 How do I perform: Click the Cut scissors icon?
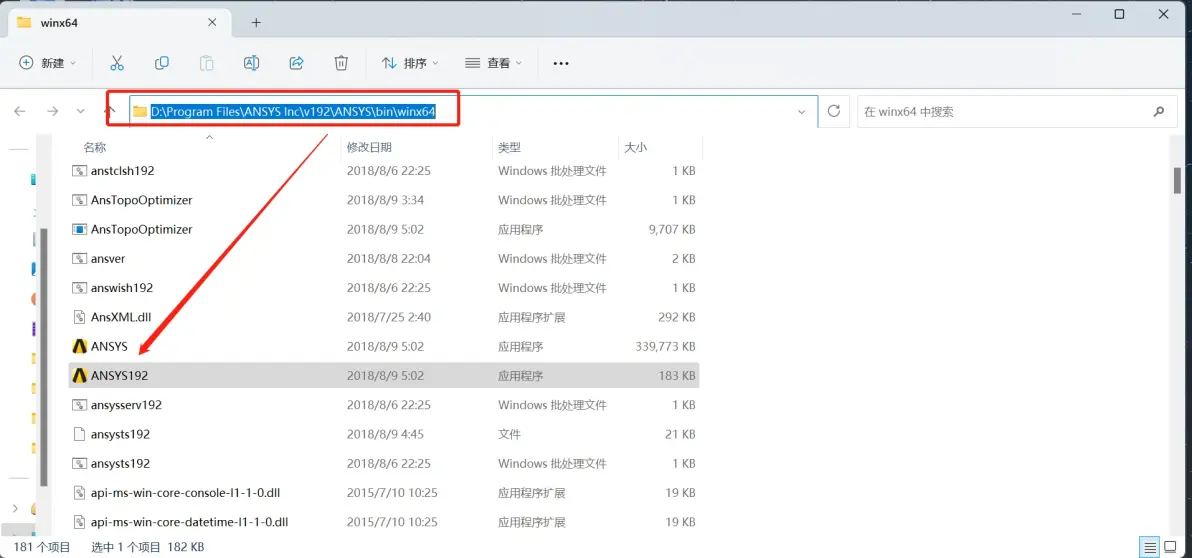(x=116, y=63)
